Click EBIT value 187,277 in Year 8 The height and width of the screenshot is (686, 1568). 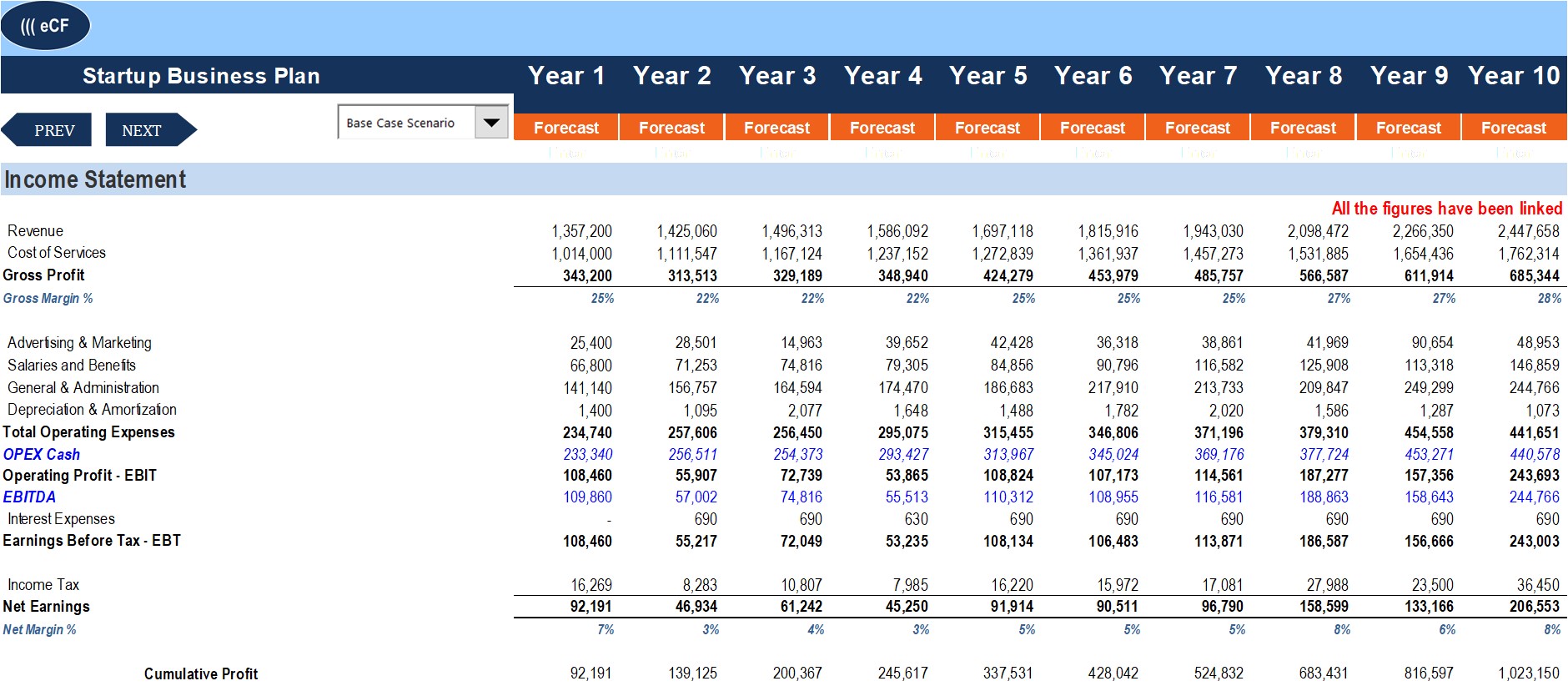pyautogui.click(x=1324, y=476)
